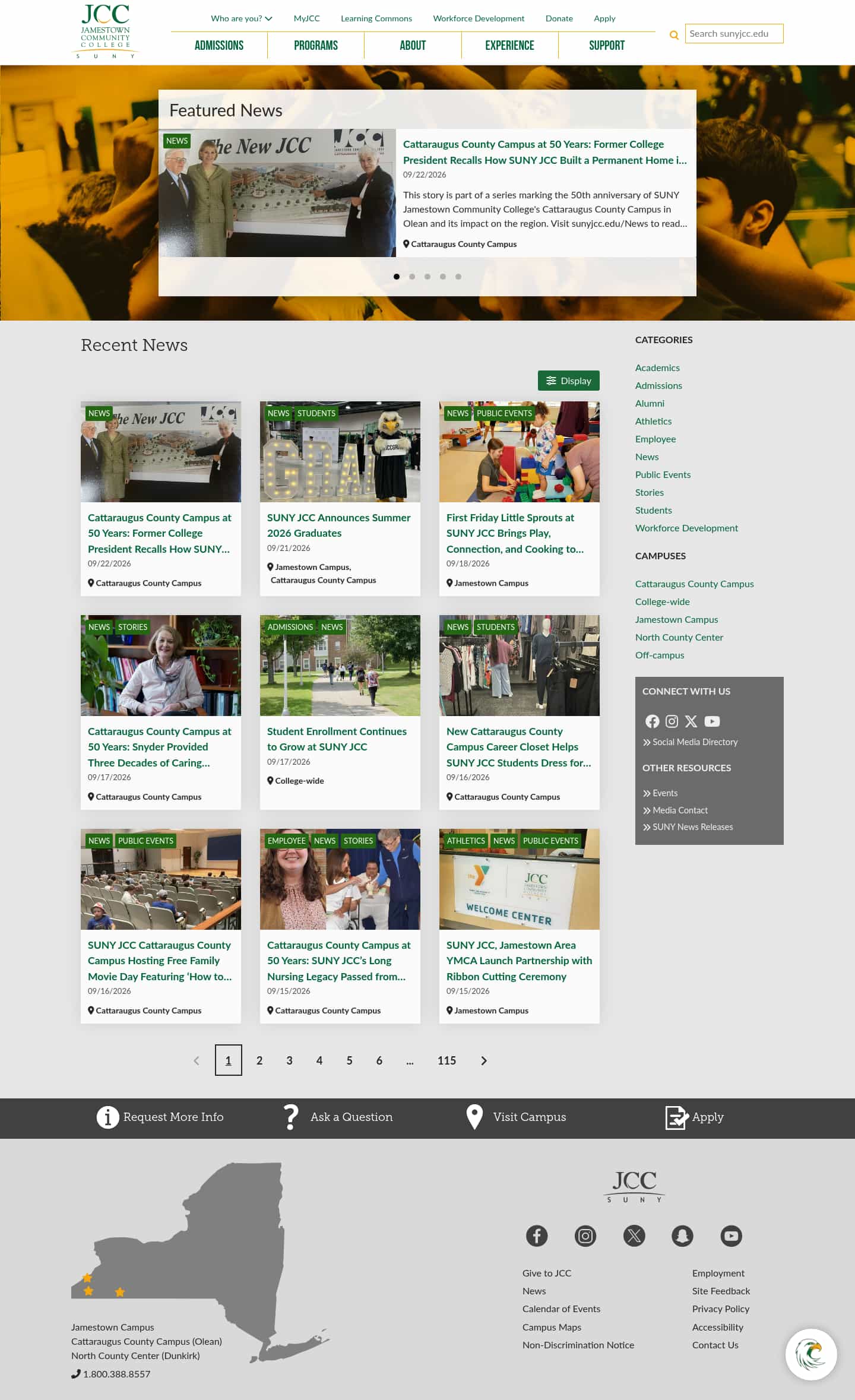
Task: Click the footer Snapchat circle icon
Action: click(x=683, y=1236)
